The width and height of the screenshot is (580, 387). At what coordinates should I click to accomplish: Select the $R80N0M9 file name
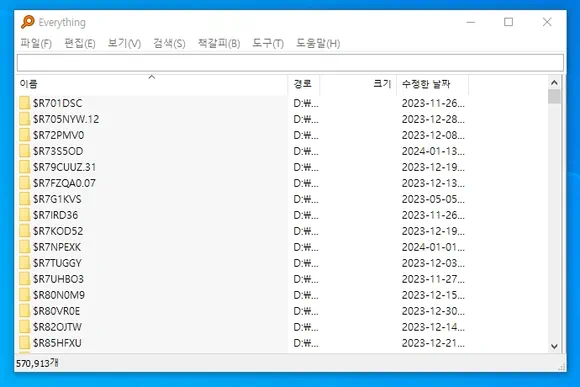point(59,295)
